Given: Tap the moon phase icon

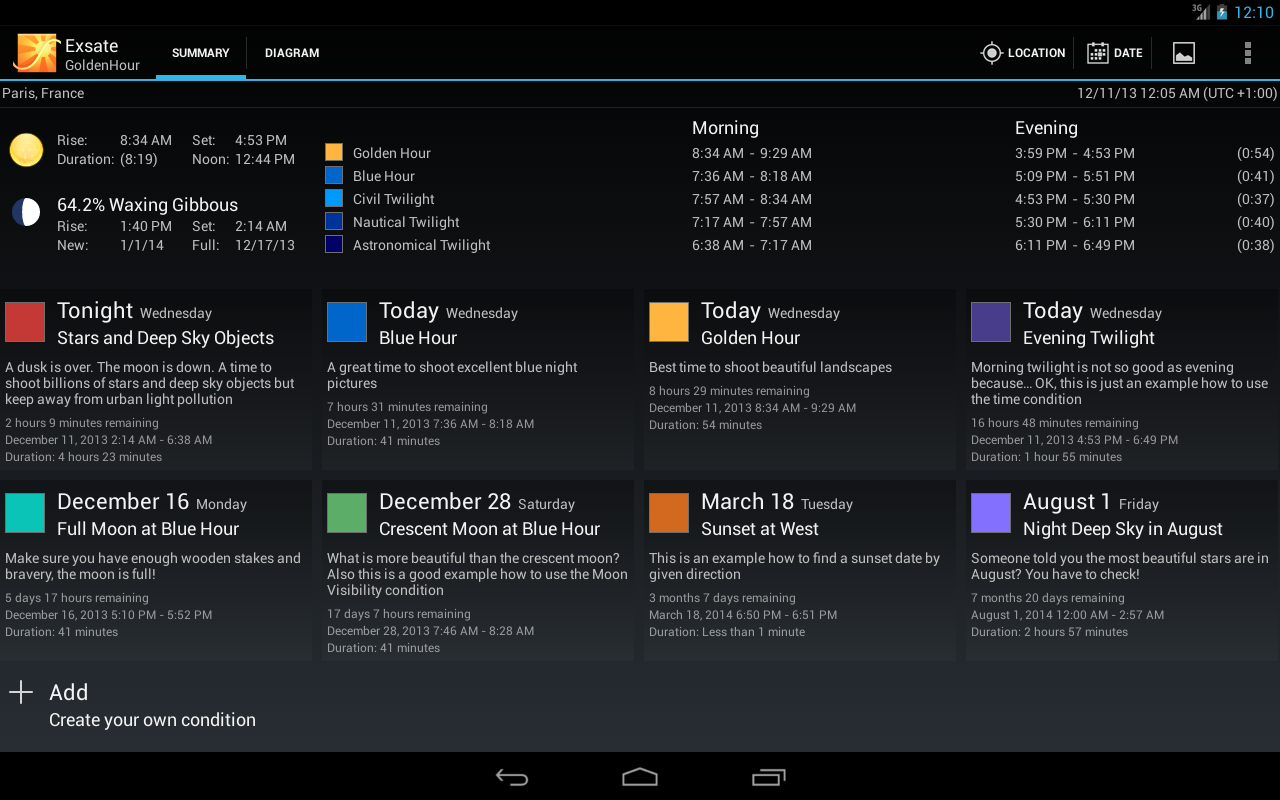Looking at the screenshot, I should [26, 212].
